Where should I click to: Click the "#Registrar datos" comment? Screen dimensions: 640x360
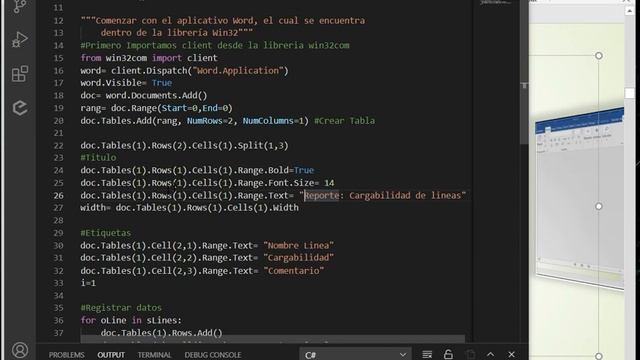tap(121, 308)
